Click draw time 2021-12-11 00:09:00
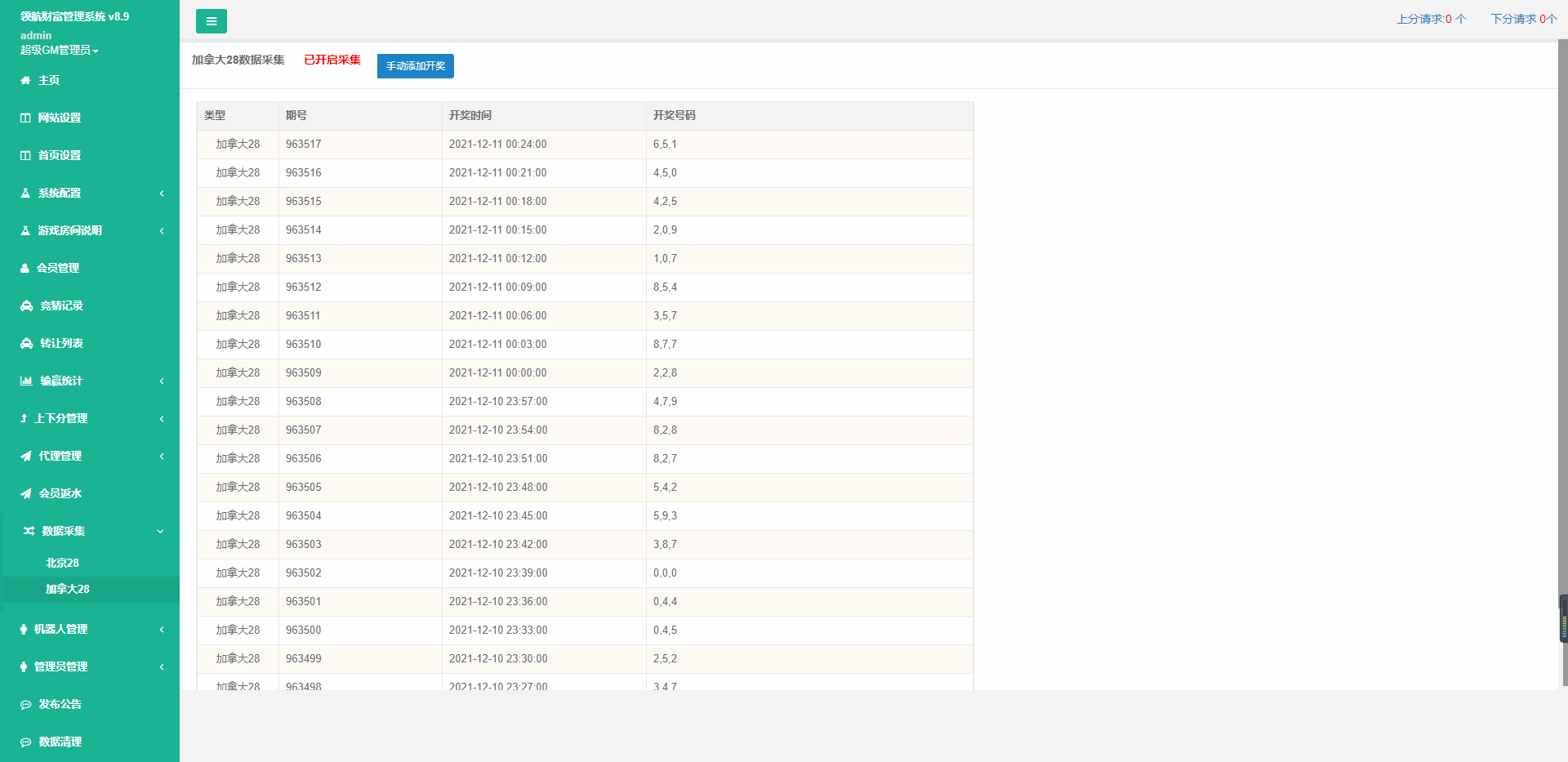Screen dimensions: 1568x762 498,287
